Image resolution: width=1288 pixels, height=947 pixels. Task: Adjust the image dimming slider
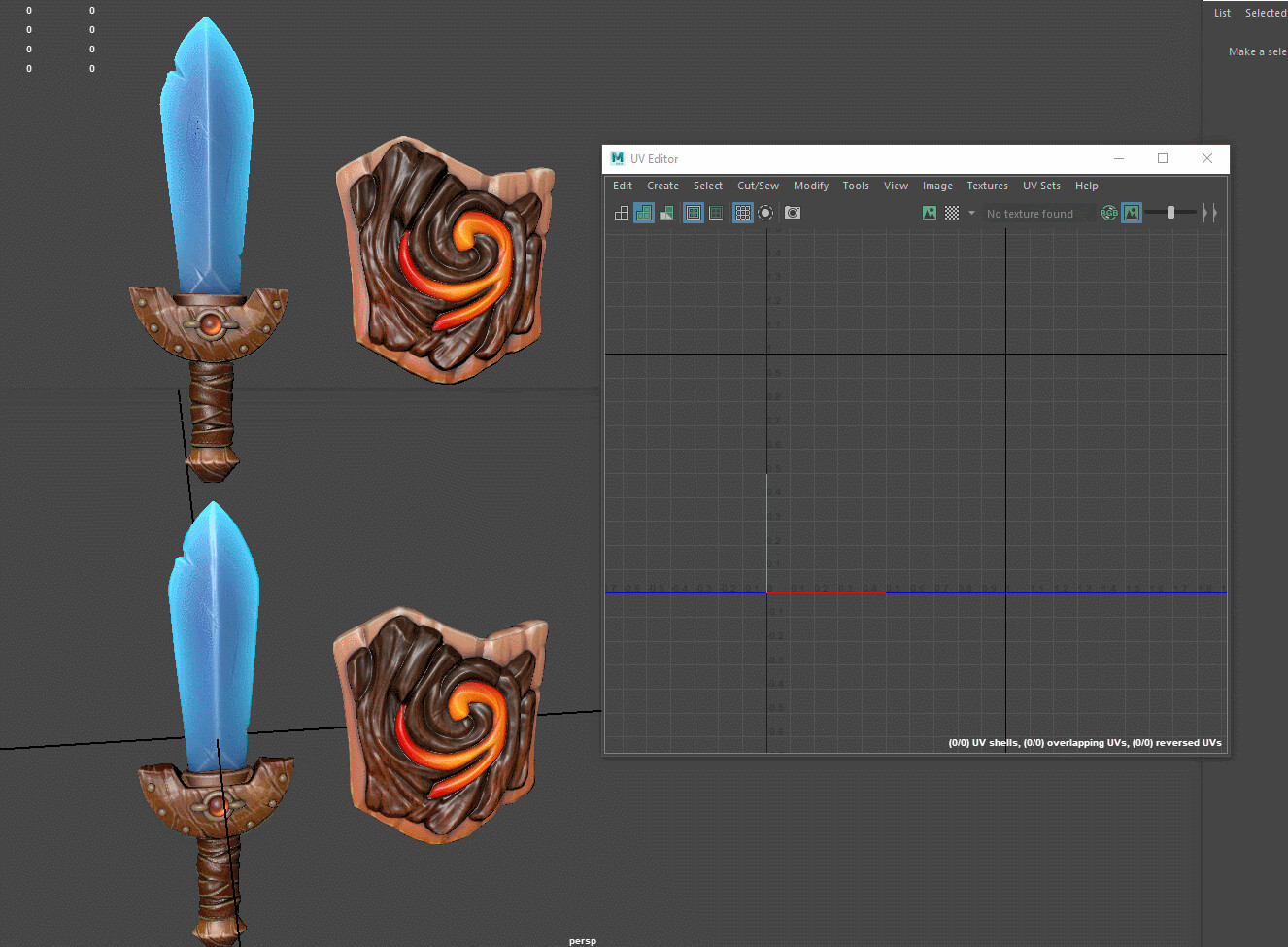(1172, 212)
